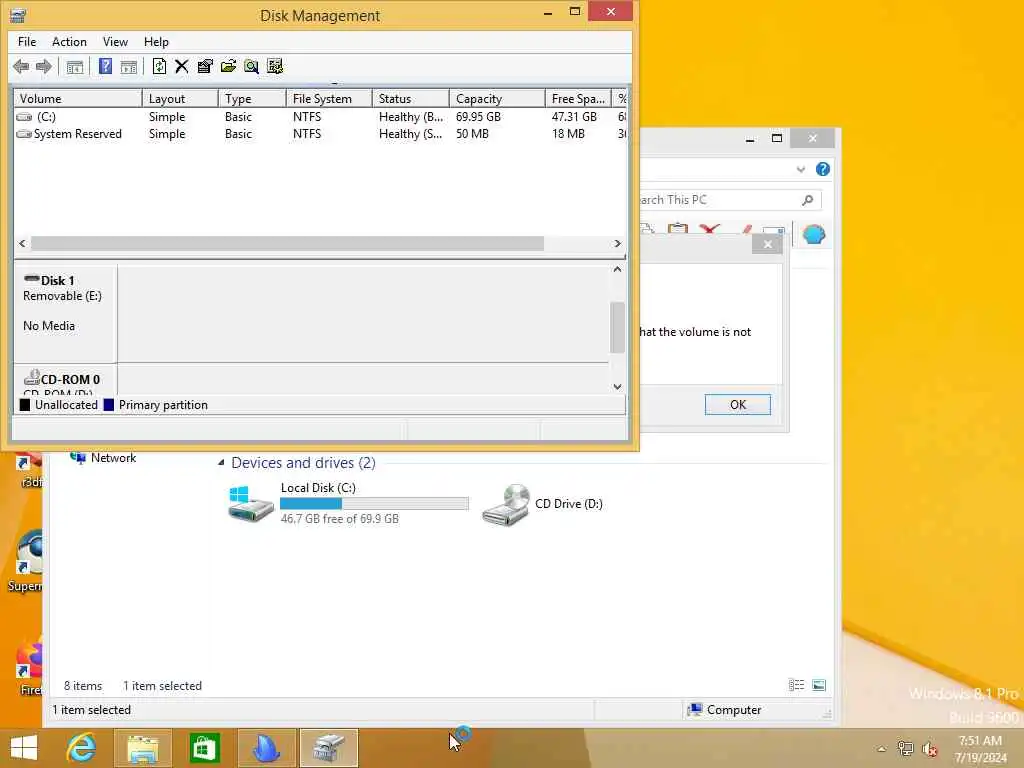This screenshot has height=768, width=1024.
Task: Click the left arrow of the horizontal scrollbar
Action: coord(22,244)
